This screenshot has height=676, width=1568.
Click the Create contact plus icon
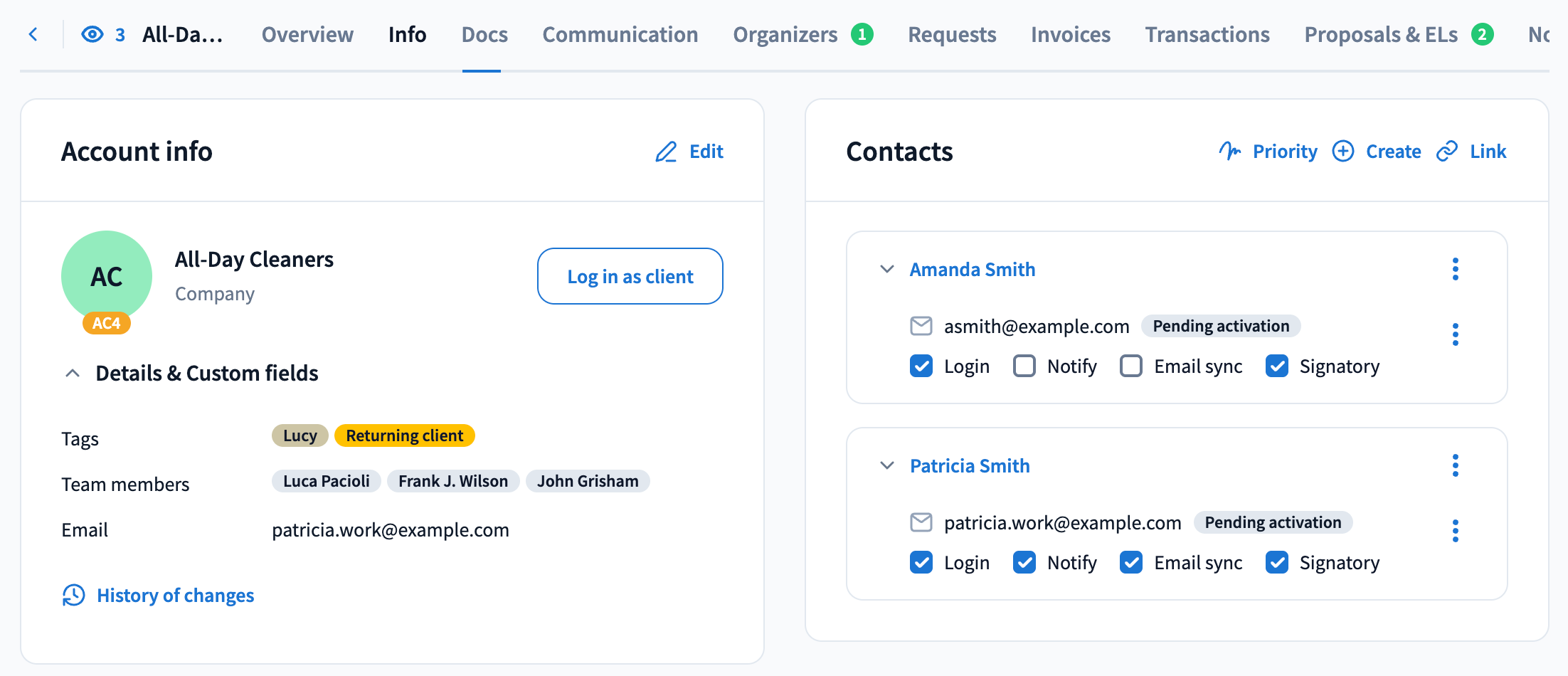(1343, 152)
